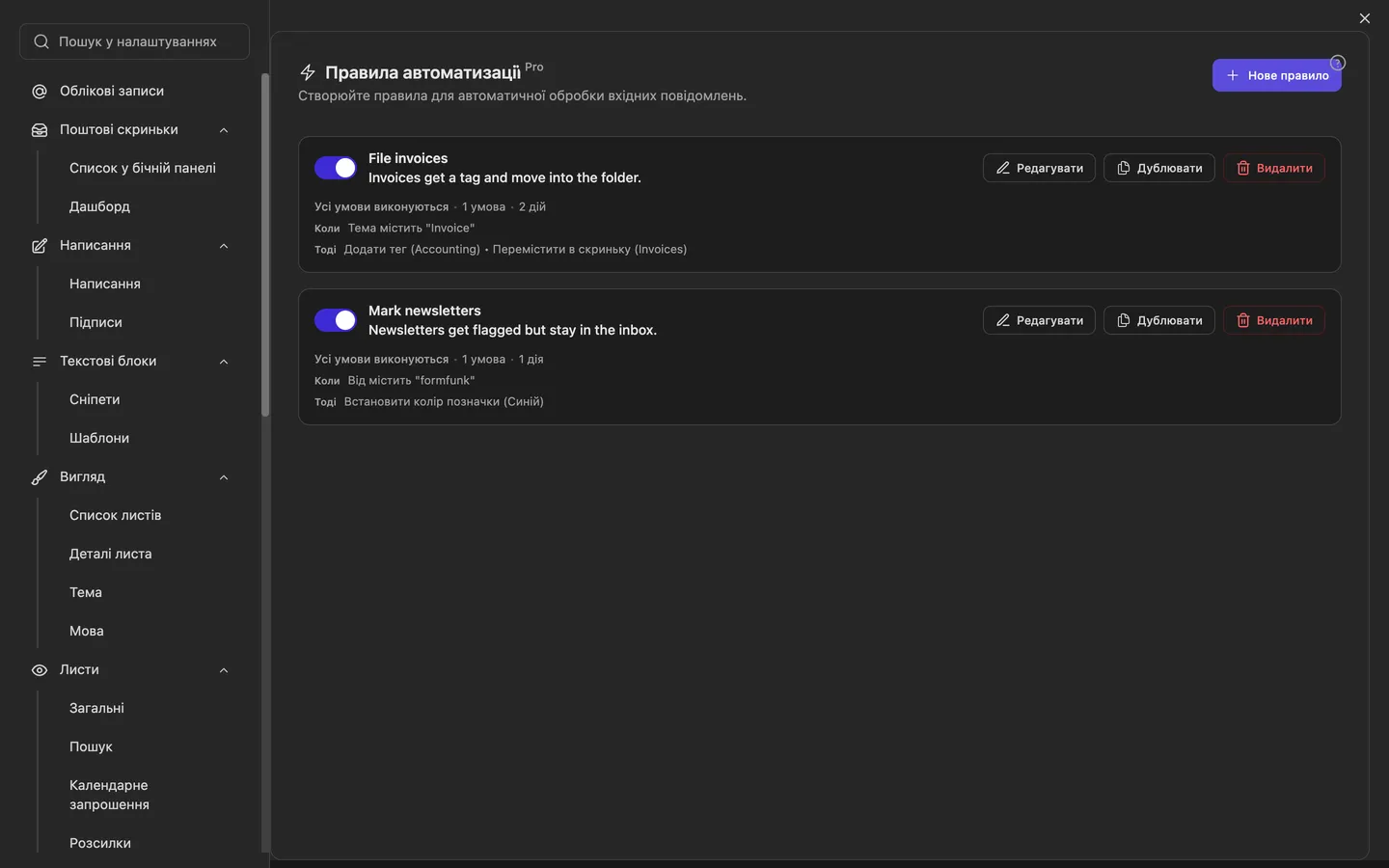Click Редагувати for Mark newsletters rule
Image resolution: width=1389 pixels, height=868 pixels.
click(x=1039, y=320)
